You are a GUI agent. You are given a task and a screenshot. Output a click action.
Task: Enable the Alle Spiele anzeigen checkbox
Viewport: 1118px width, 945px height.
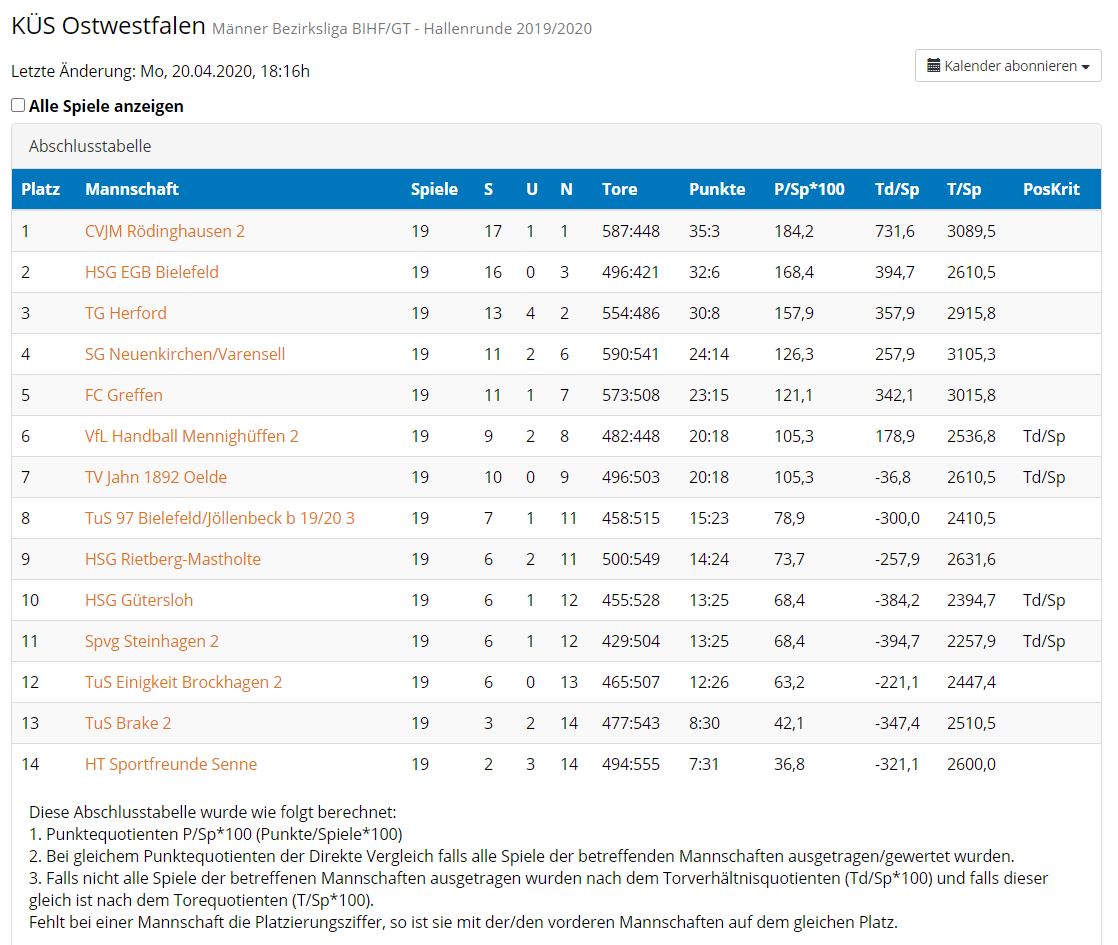(x=19, y=106)
